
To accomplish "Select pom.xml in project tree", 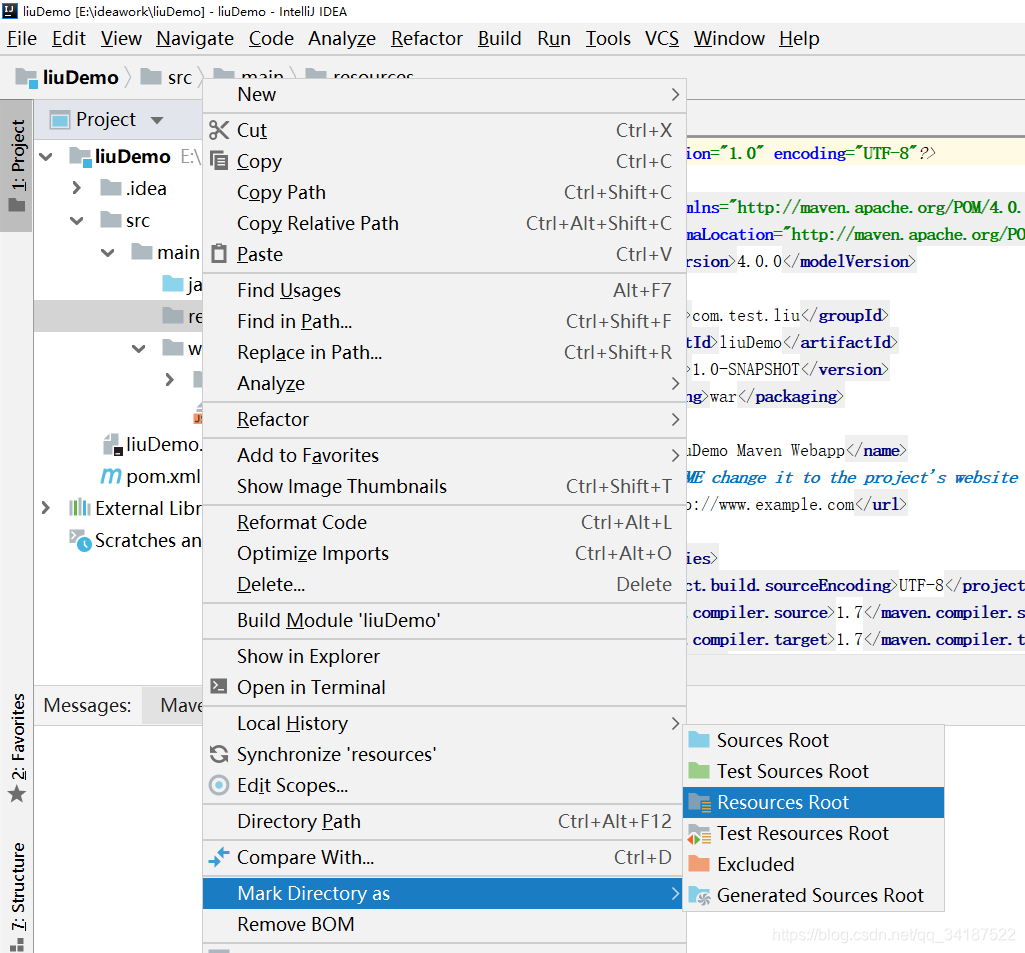I will tap(163, 476).
